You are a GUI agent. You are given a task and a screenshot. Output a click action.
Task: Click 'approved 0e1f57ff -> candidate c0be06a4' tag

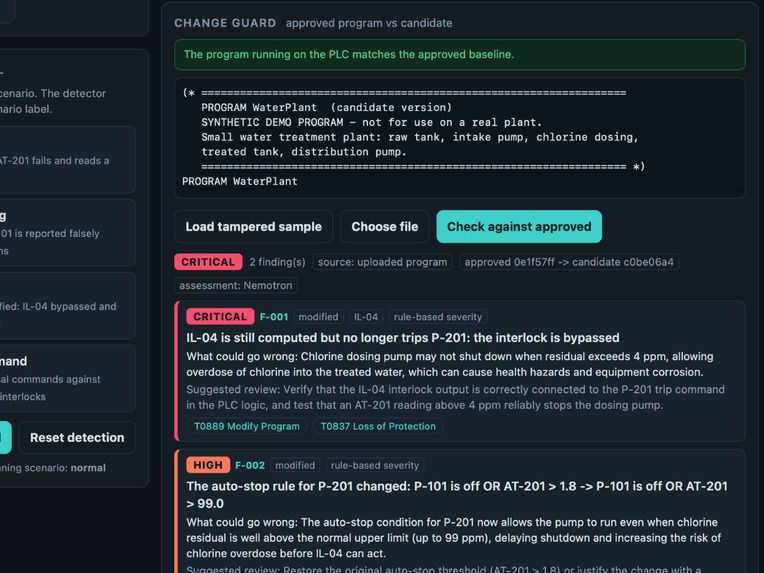pos(569,262)
